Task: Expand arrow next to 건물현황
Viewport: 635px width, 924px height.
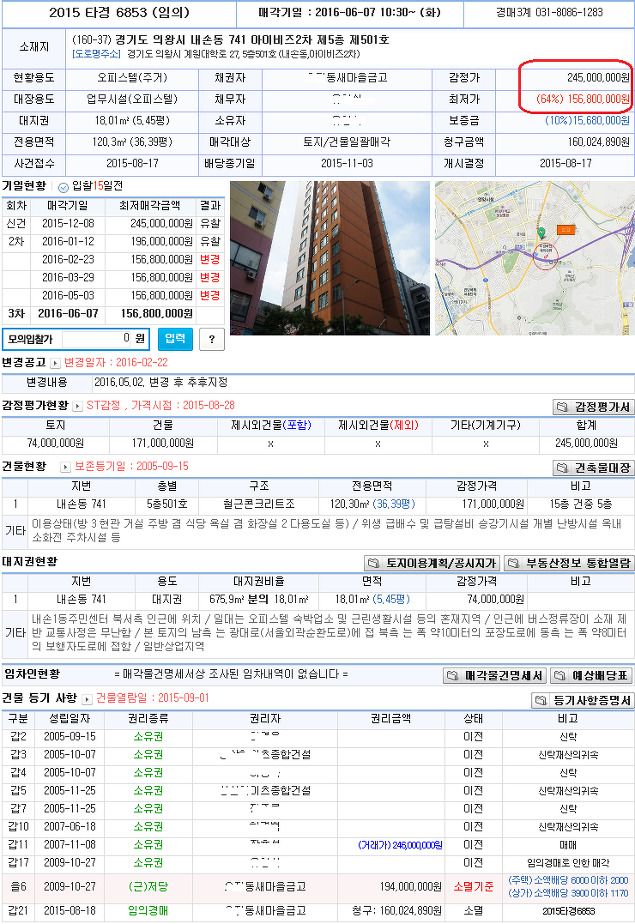Action: (65, 467)
